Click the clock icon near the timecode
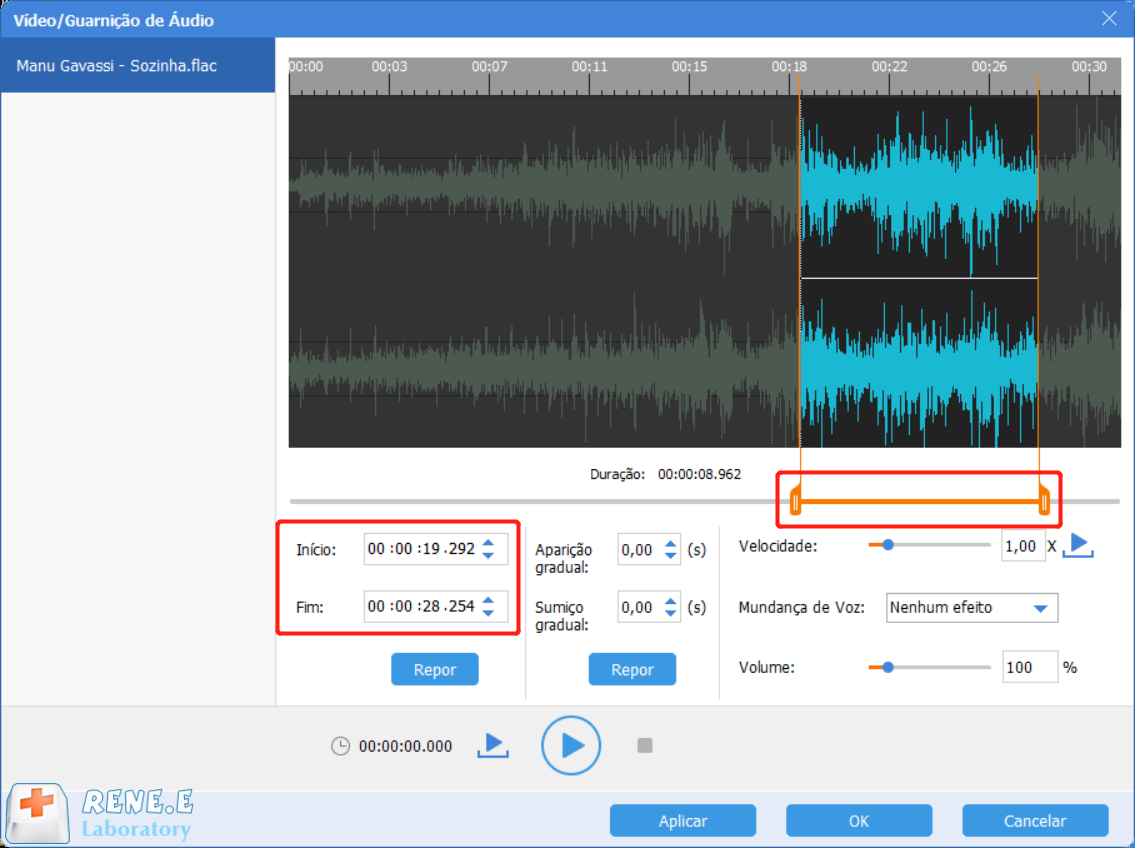This screenshot has height=848, width=1135. click(340, 746)
